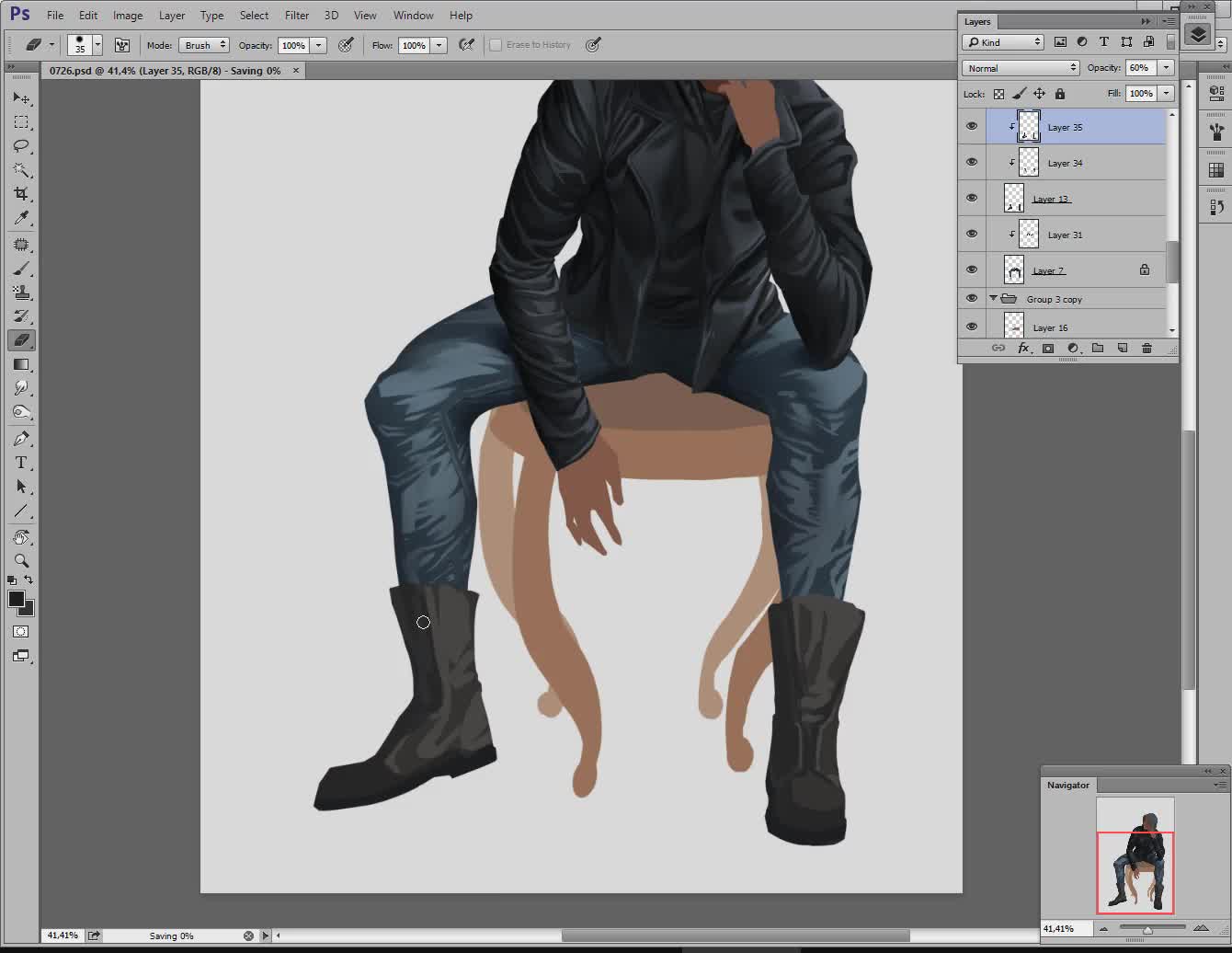The image size is (1232, 953).
Task: Select the Line shape tool
Action: [x=21, y=511]
